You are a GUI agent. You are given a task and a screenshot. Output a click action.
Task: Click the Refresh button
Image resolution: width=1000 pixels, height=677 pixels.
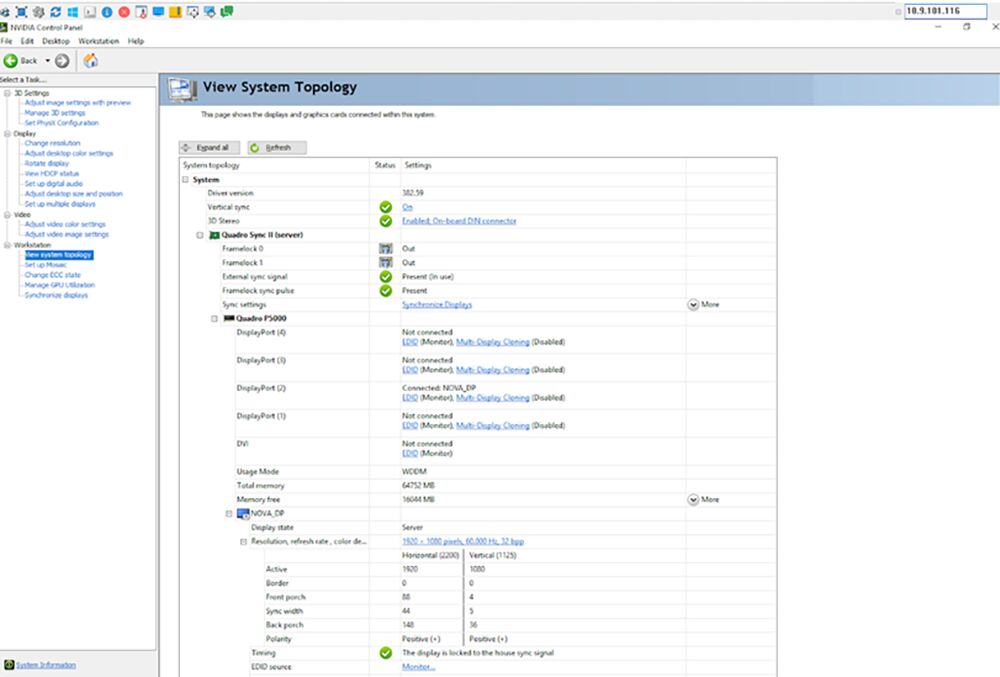pyautogui.click(x=277, y=147)
